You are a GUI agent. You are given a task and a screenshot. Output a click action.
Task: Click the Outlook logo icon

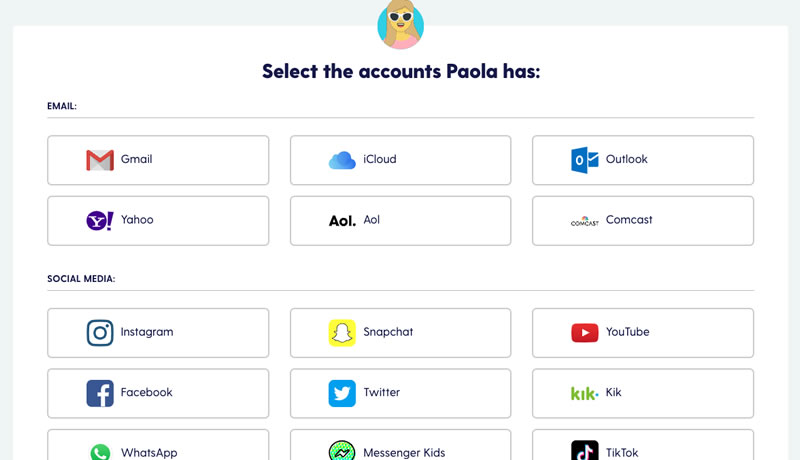tap(585, 160)
